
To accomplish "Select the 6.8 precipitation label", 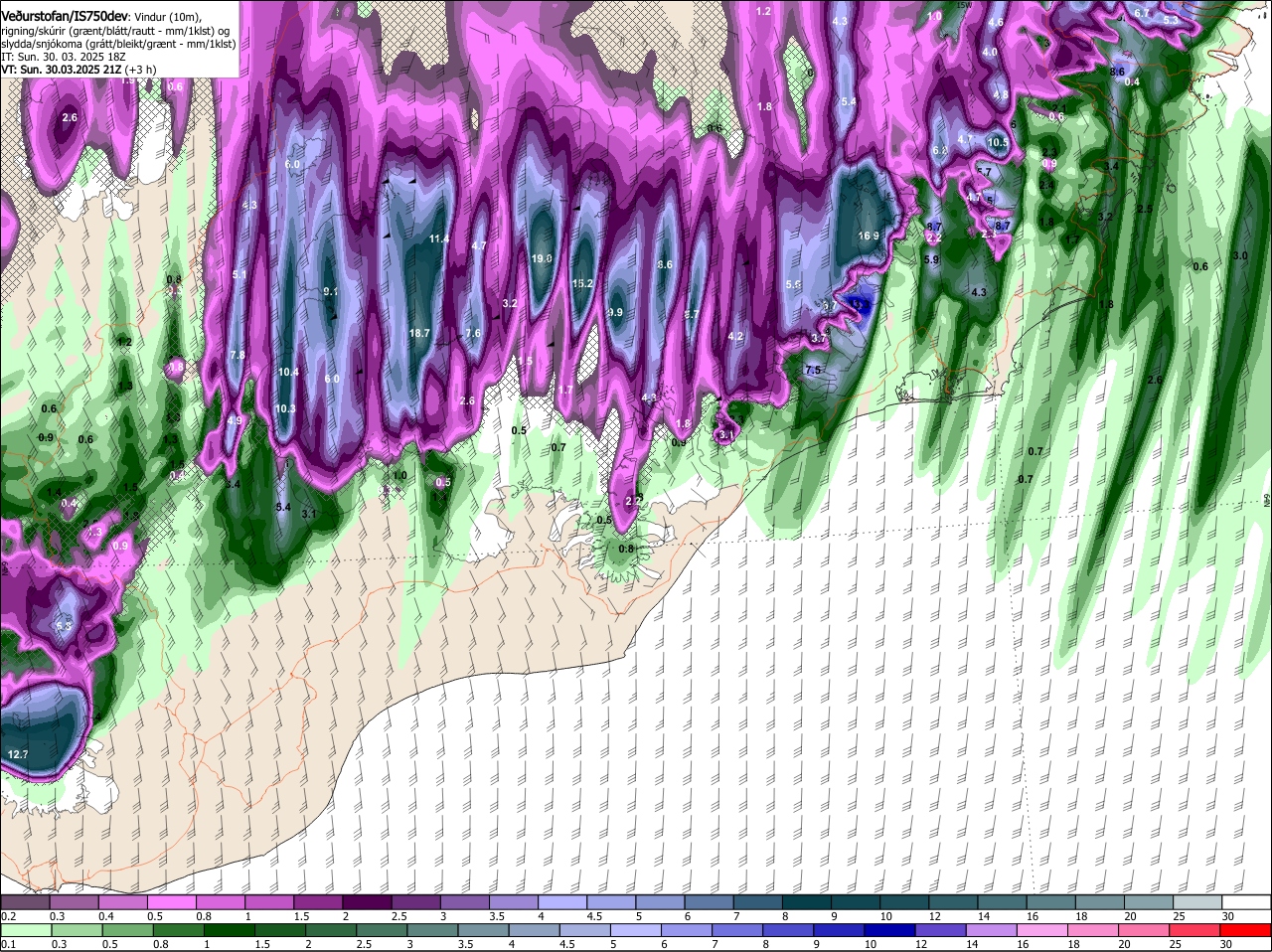I will click(x=940, y=151).
